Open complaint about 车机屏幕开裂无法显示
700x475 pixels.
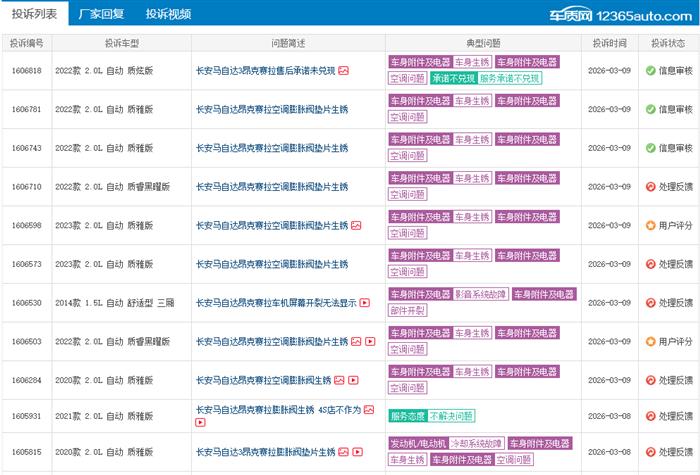click(x=275, y=303)
